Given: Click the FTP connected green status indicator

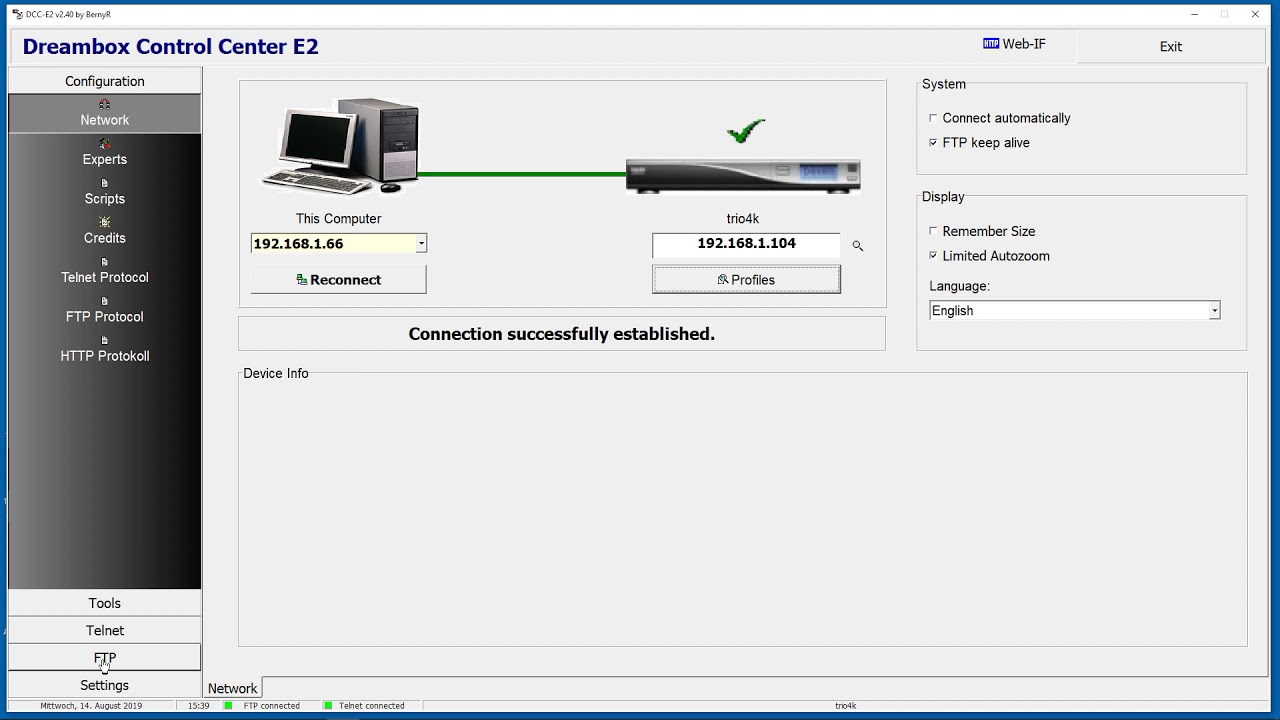Looking at the screenshot, I should coord(228,706).
